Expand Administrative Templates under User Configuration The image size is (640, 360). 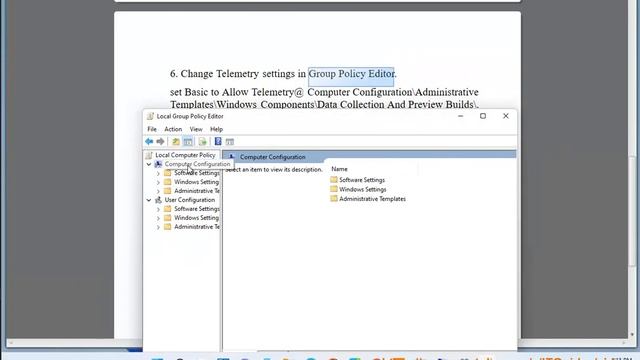(x=158, y=227)
